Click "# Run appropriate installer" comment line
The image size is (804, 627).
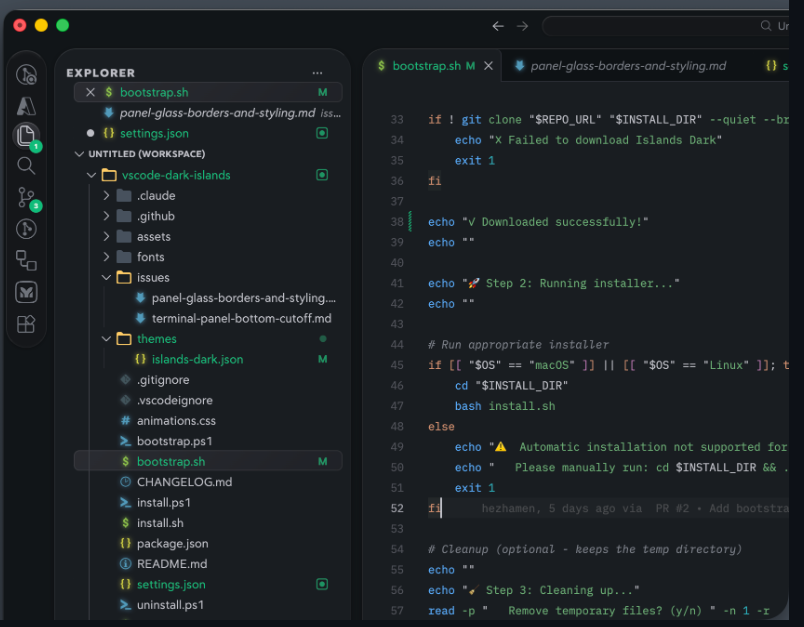[518, 345]
